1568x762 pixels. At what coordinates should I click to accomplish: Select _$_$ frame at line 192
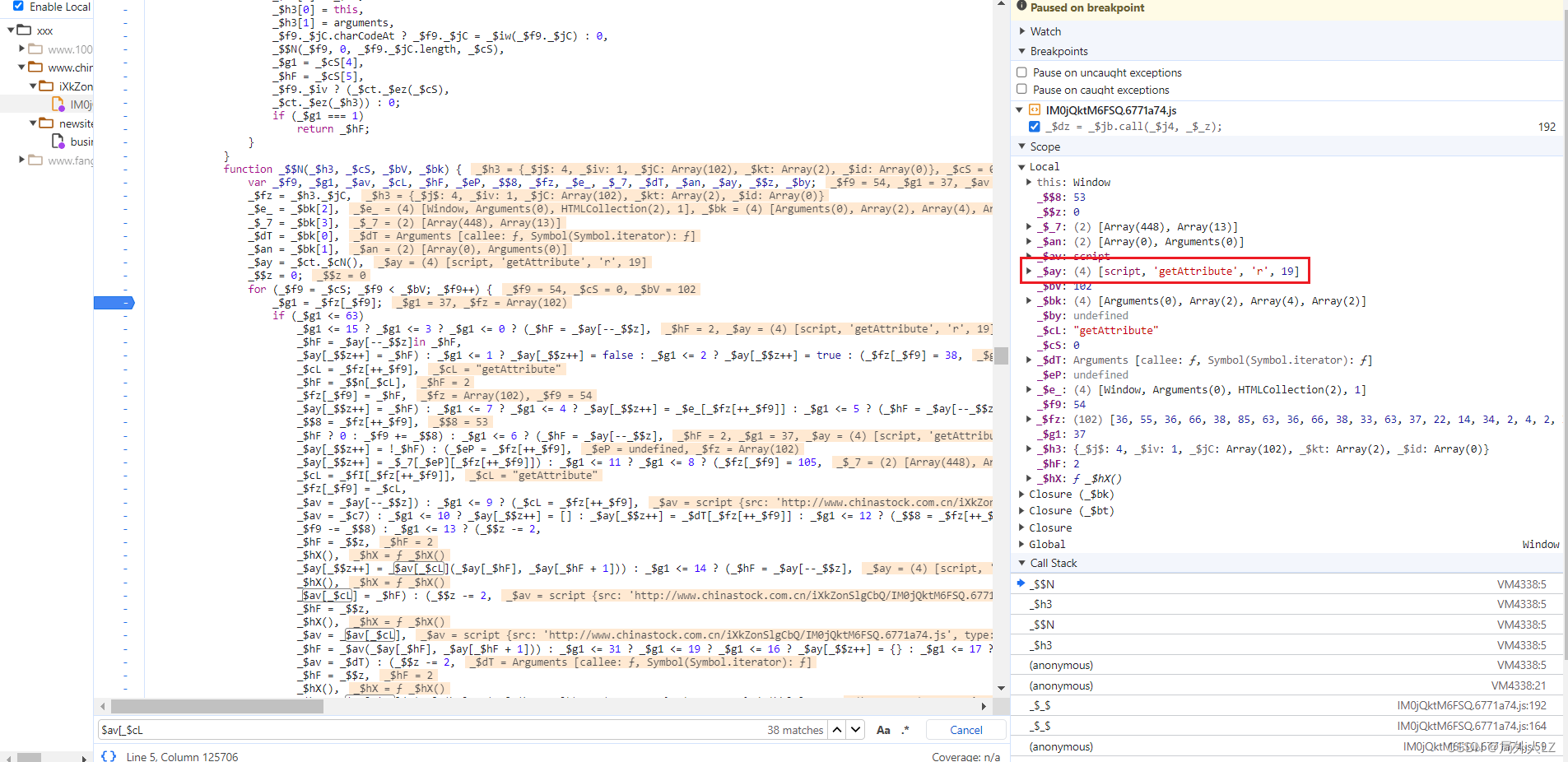coord(1287,705)
